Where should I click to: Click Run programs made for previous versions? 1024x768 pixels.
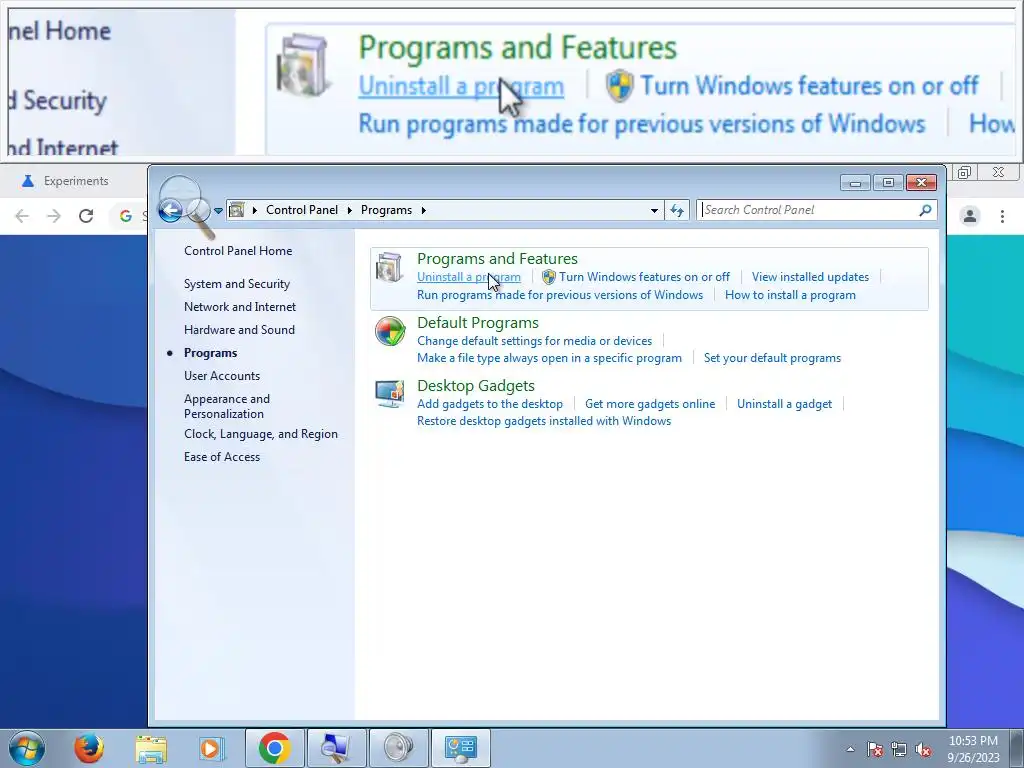point(560,295)
